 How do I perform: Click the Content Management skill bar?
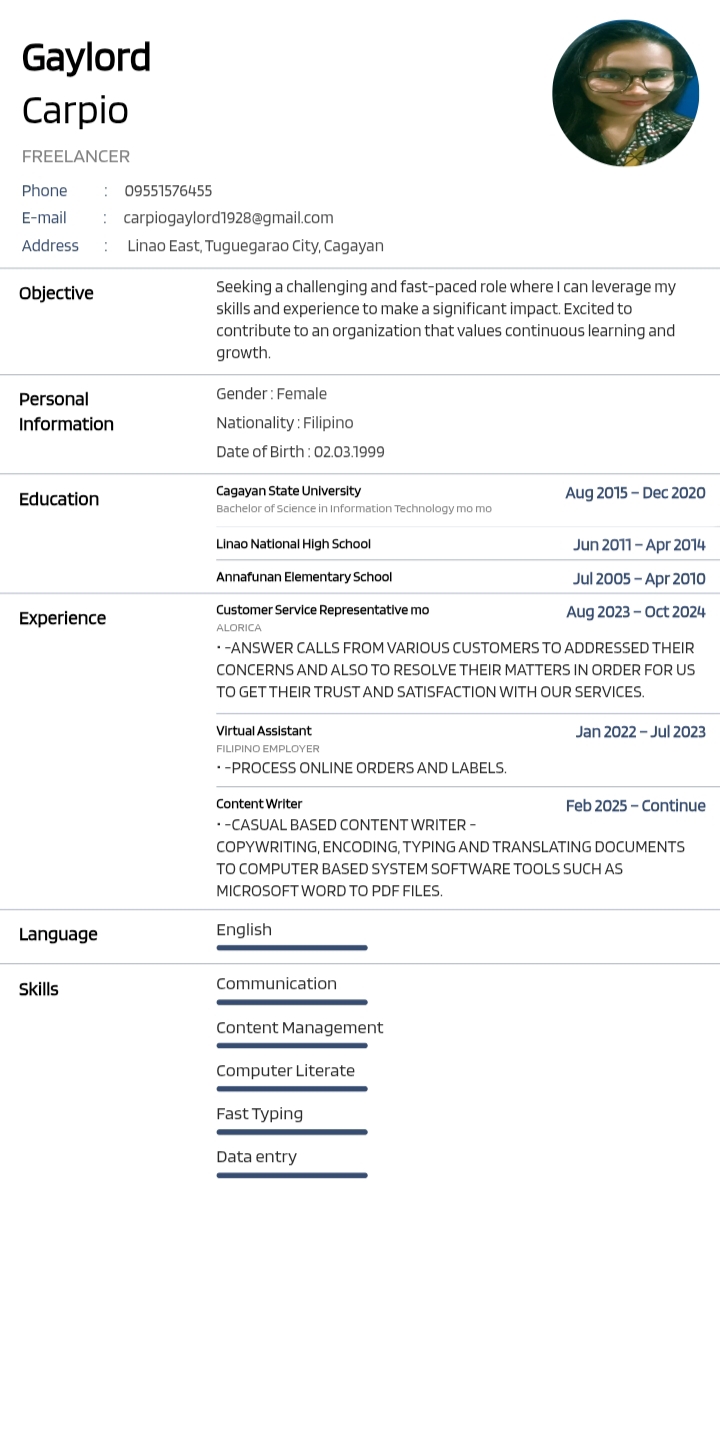point(292,1046)
